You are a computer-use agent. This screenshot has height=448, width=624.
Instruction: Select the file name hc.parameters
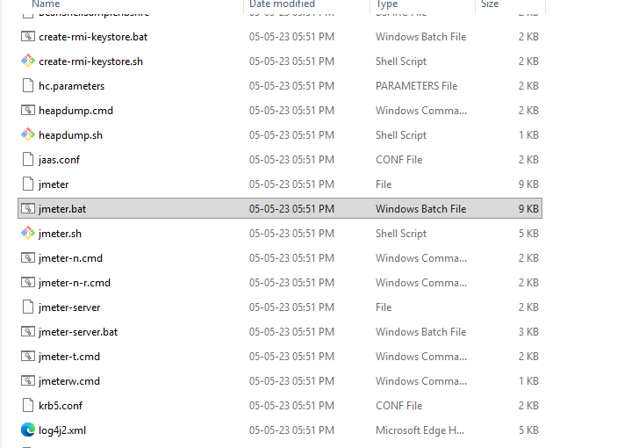tap(72, 86)
